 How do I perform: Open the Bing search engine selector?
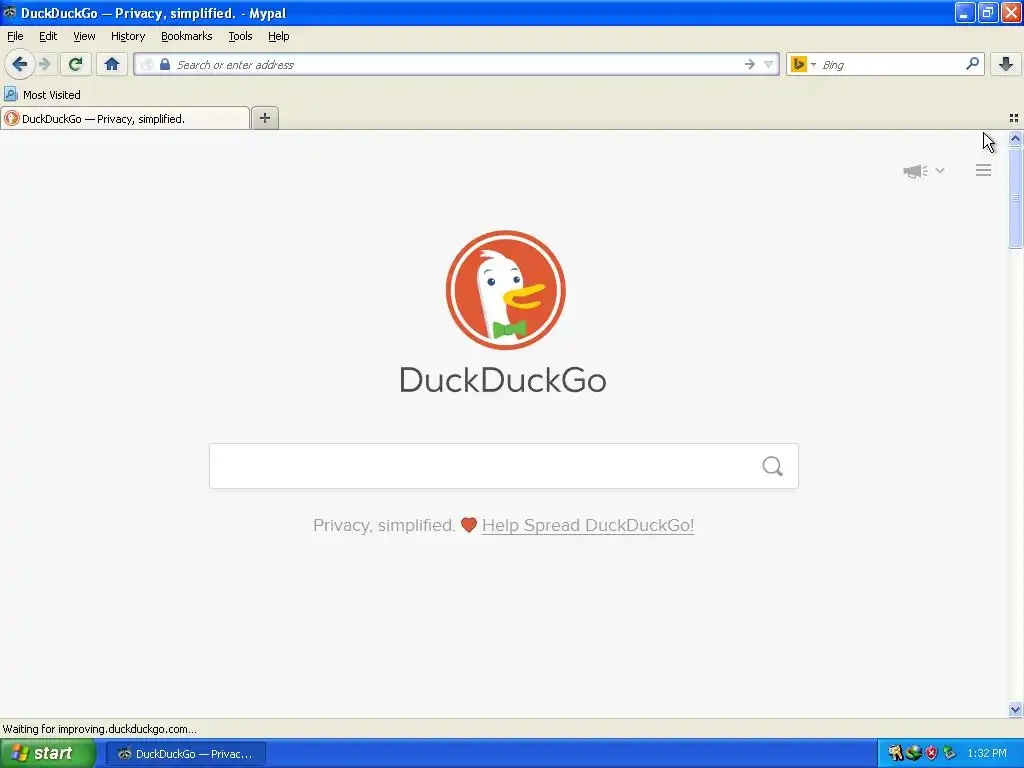pyautogui.click(x=803, y=64)
